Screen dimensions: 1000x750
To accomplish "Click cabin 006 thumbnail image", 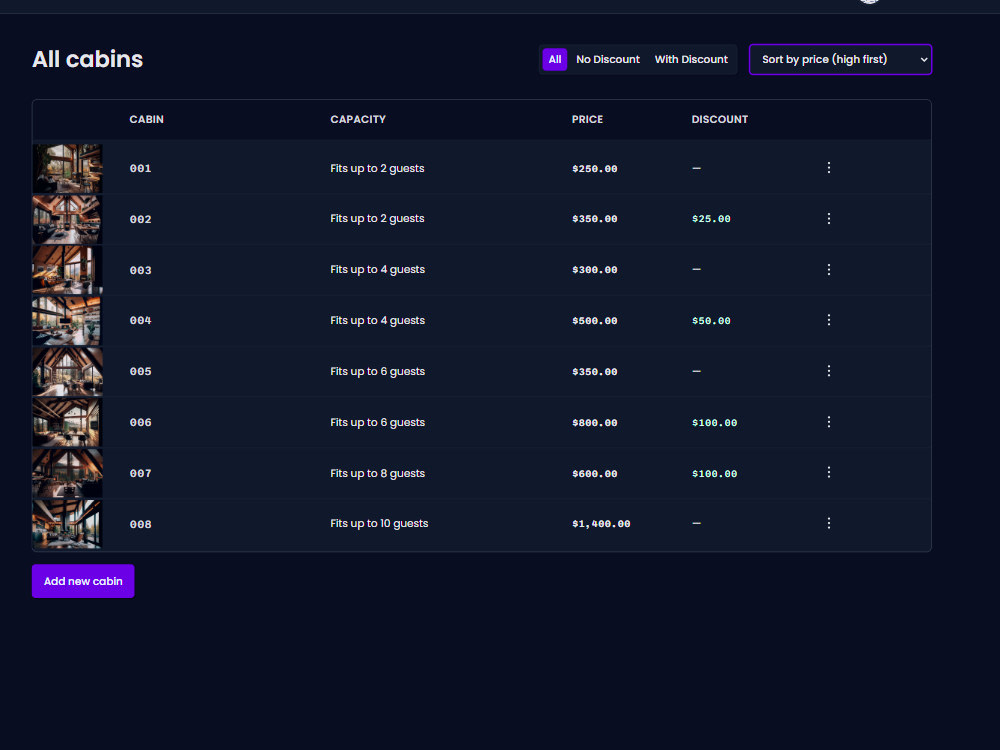I will (x=68, y=423).
